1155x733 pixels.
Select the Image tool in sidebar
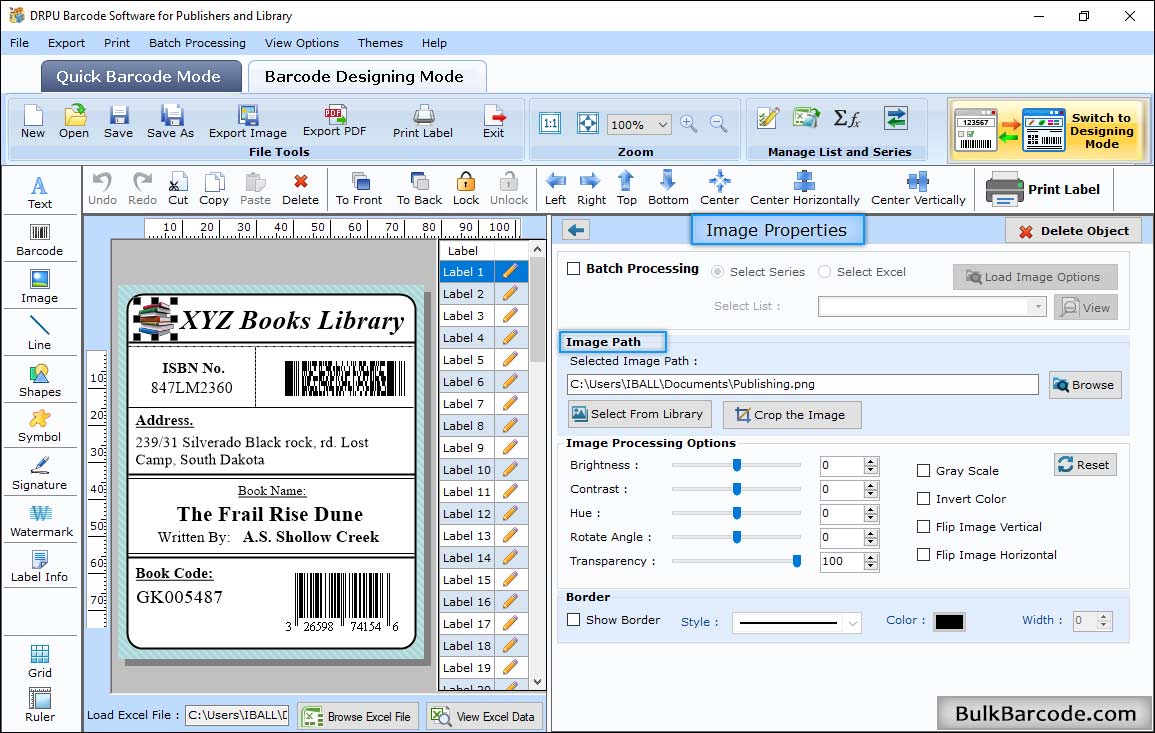(x=40, y=287)
